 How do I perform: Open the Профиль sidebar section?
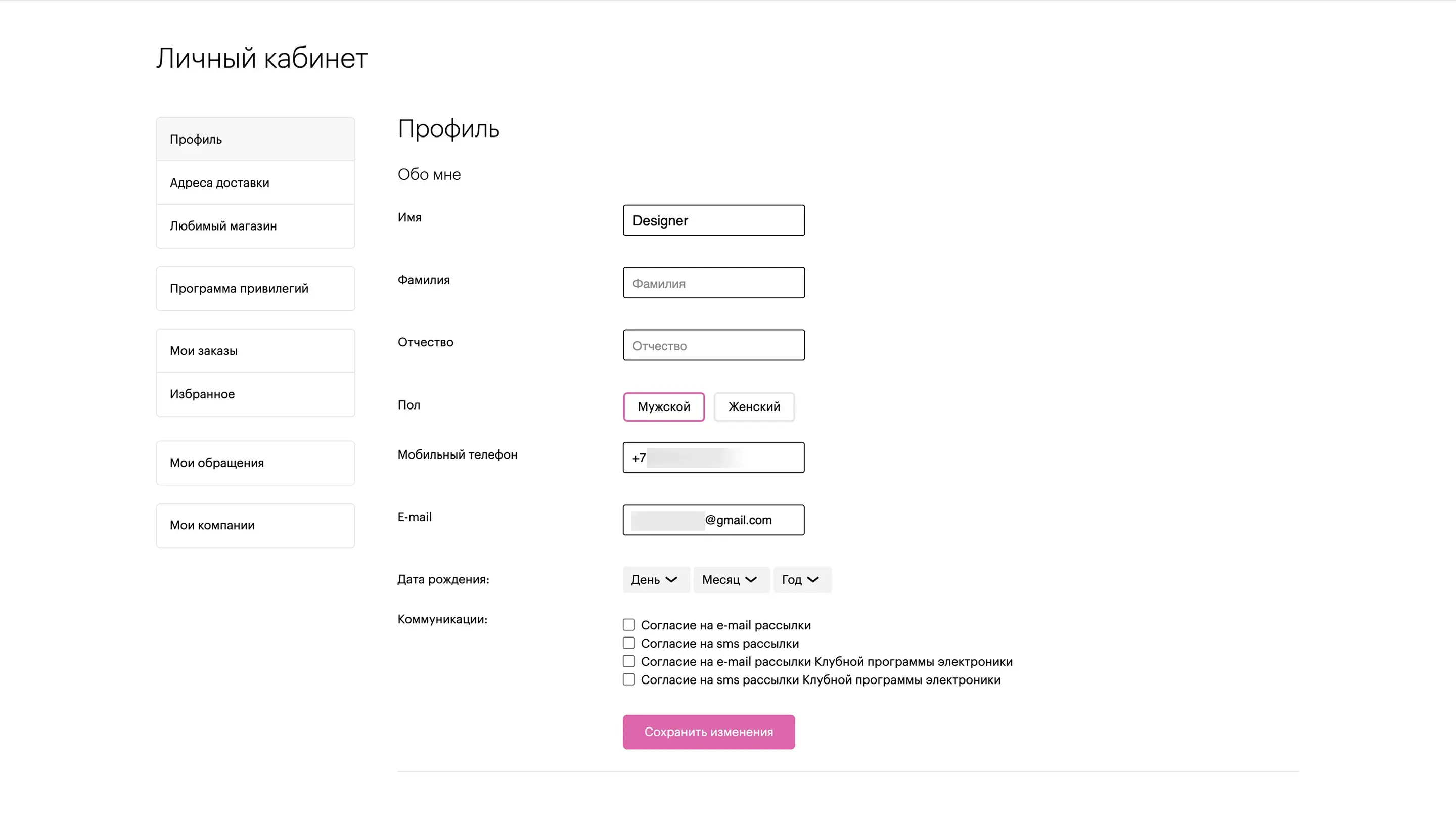point(255,139)
